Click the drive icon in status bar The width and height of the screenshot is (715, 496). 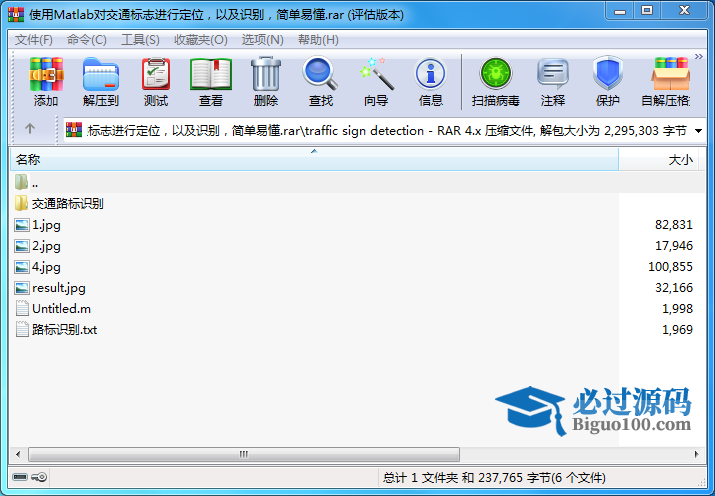pyautogui.click(x=20, y=477)
